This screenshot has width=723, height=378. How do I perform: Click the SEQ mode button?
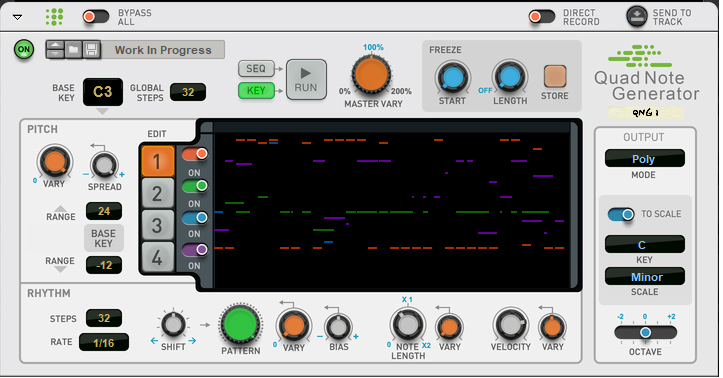[256, 69]
